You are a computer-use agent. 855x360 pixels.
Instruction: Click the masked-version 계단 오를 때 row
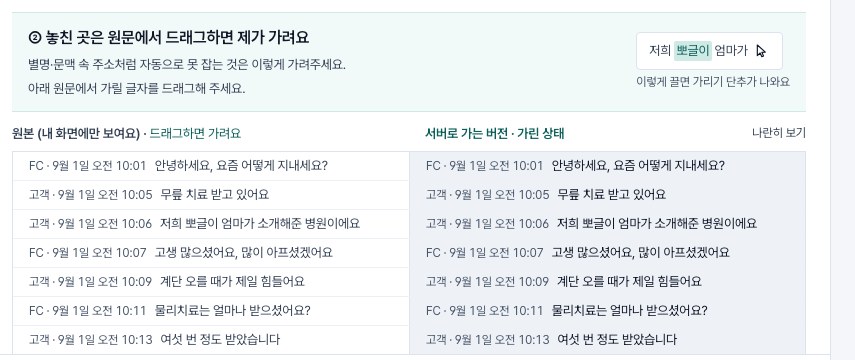[607, 281]
